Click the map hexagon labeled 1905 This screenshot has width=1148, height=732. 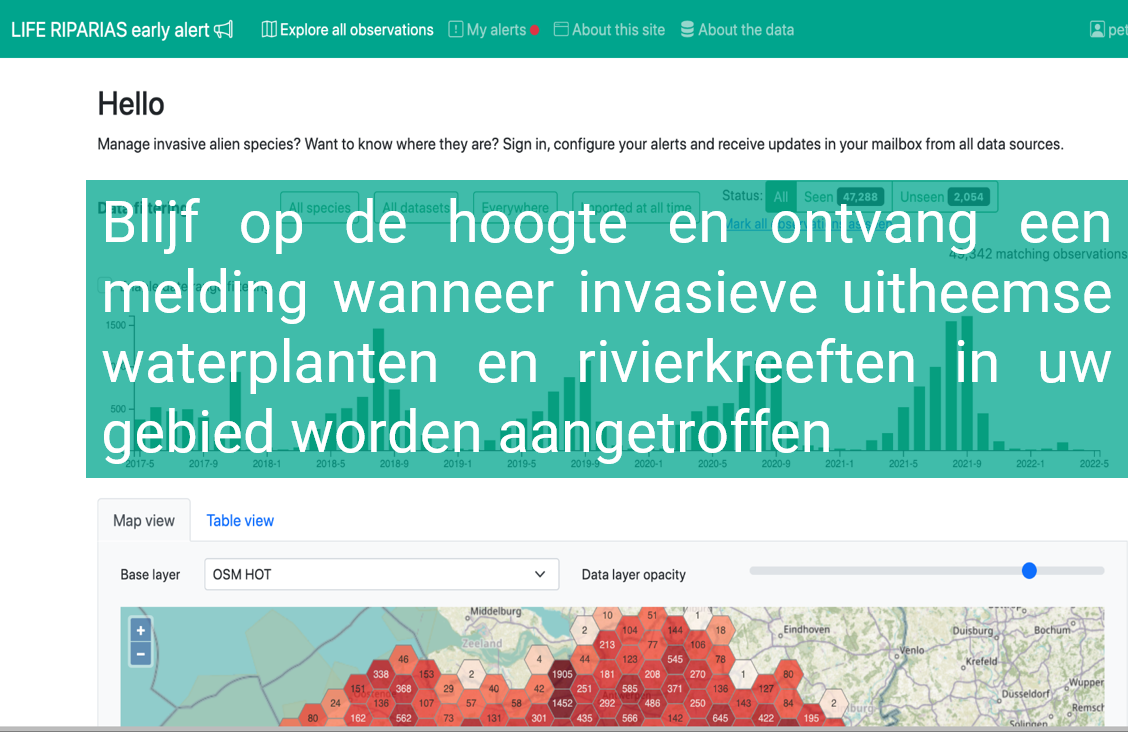pos(562,674)
